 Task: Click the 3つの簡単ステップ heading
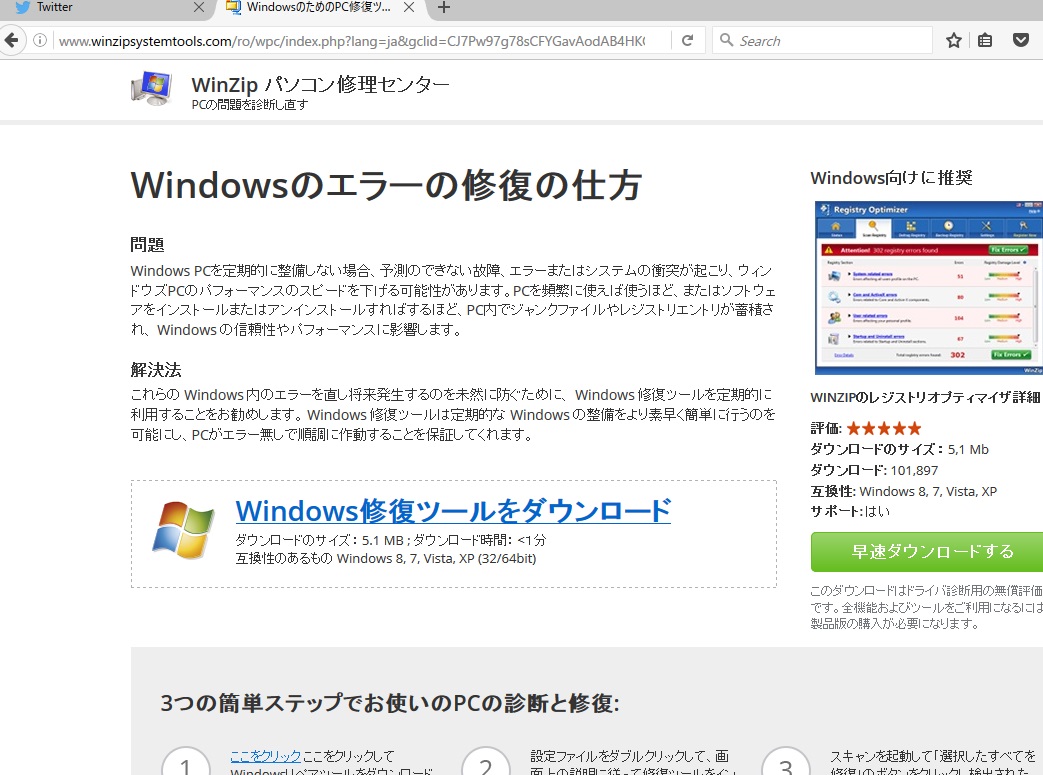390,703
